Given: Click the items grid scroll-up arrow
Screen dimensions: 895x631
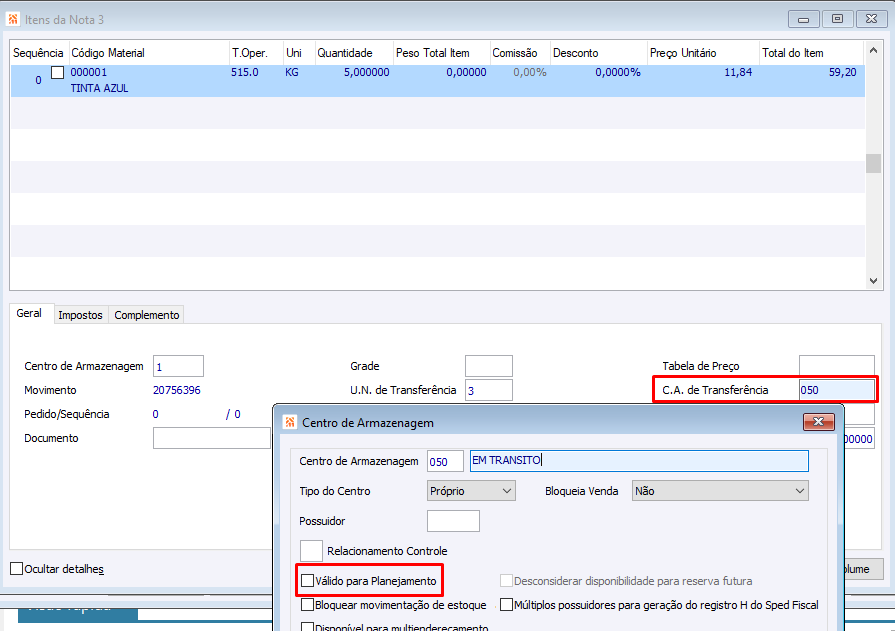Looking at the screenshot, I should (x=873, y=50).
